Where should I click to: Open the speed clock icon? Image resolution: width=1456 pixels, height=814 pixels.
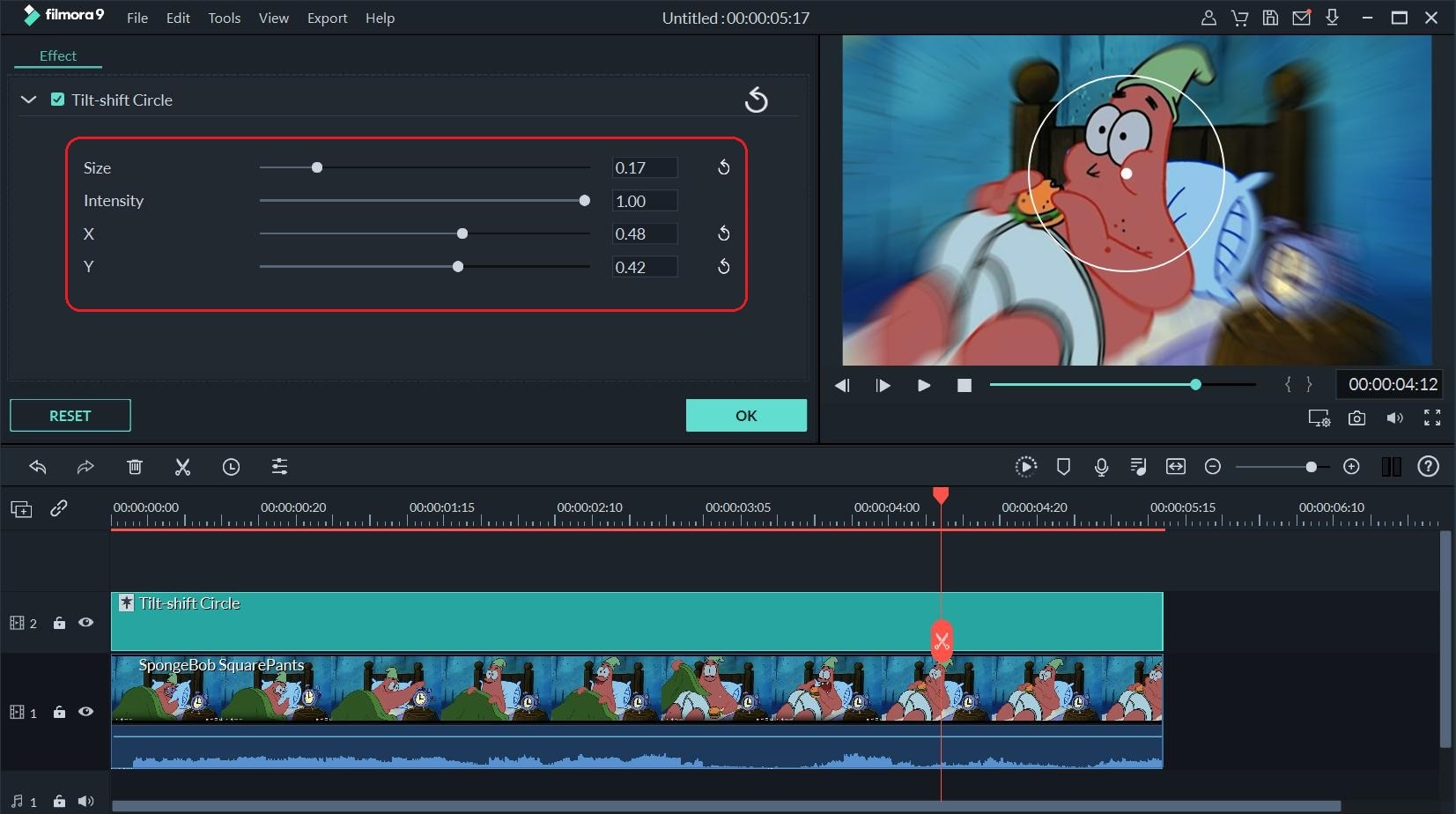(x=231, y=467)
